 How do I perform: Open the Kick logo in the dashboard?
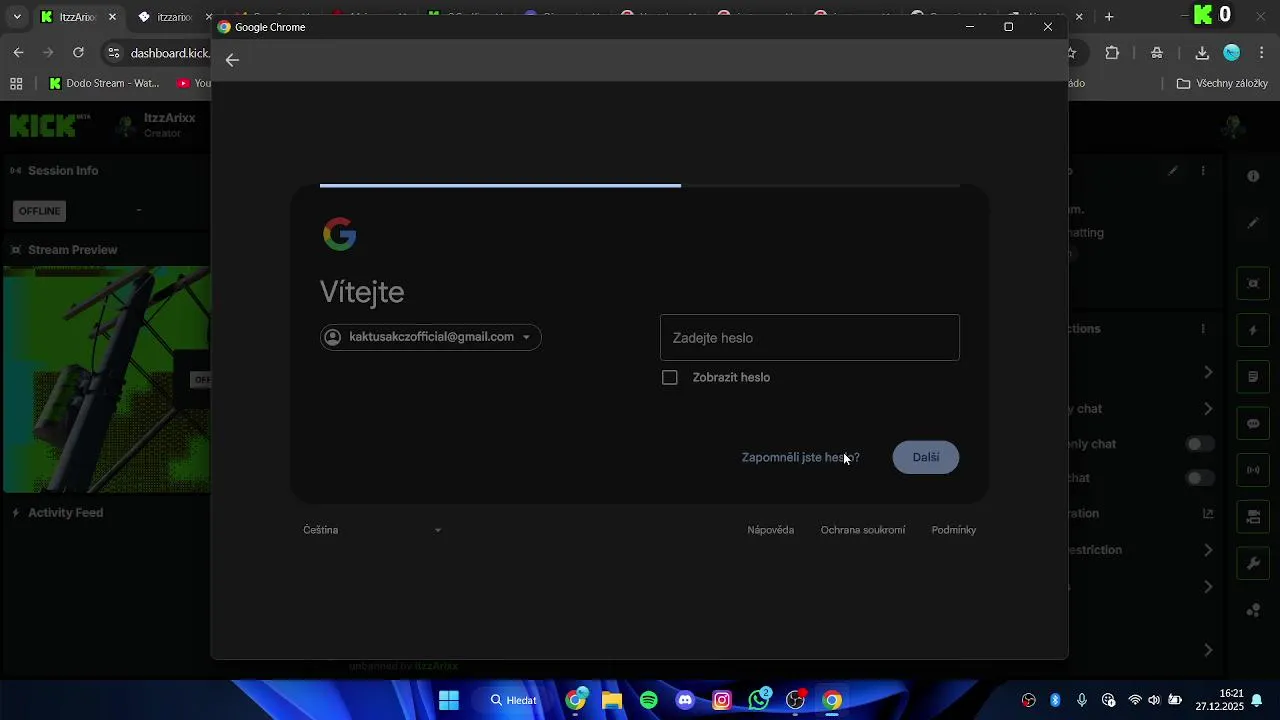(50, 125)
